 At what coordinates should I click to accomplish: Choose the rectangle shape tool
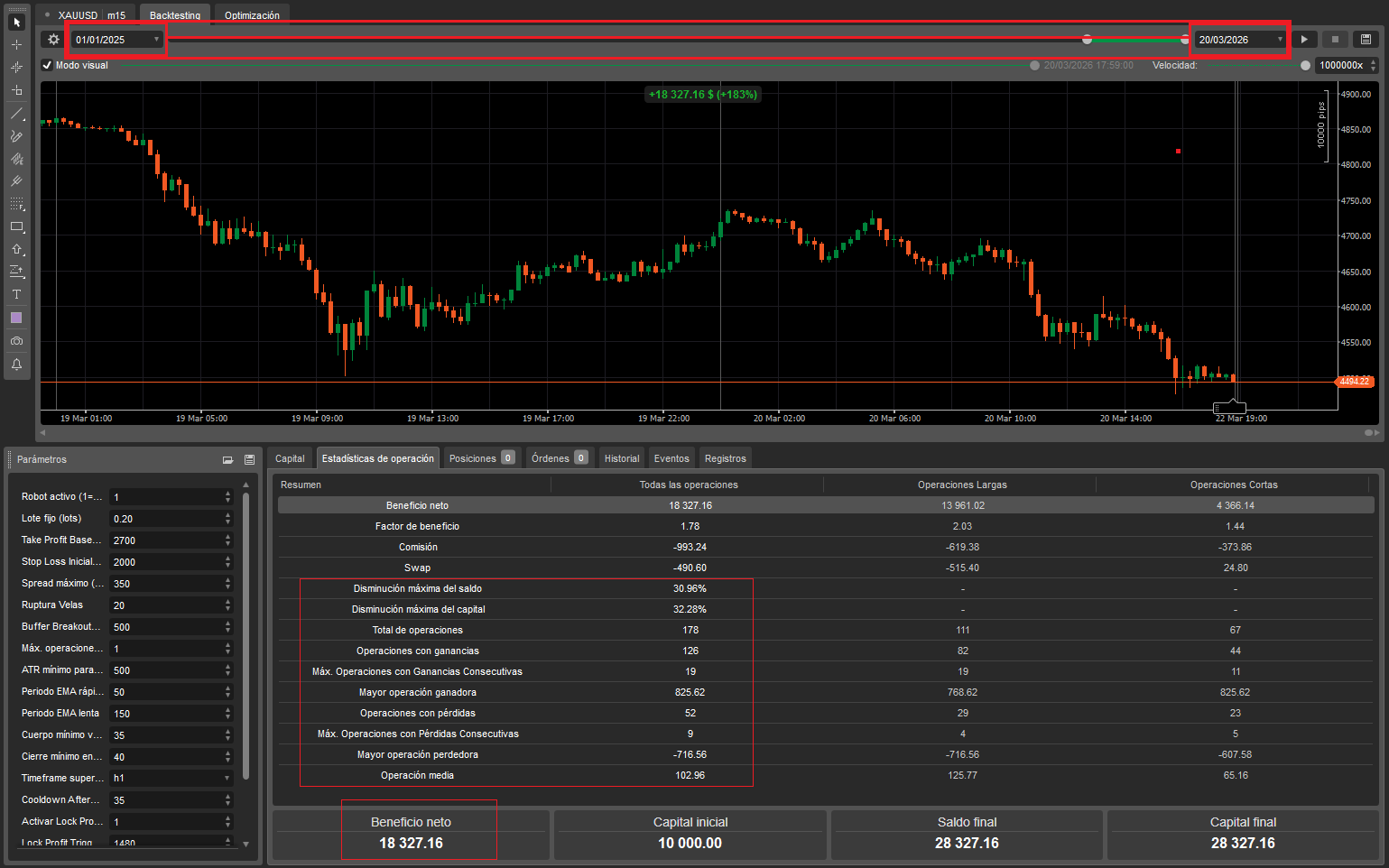point(16,227)
